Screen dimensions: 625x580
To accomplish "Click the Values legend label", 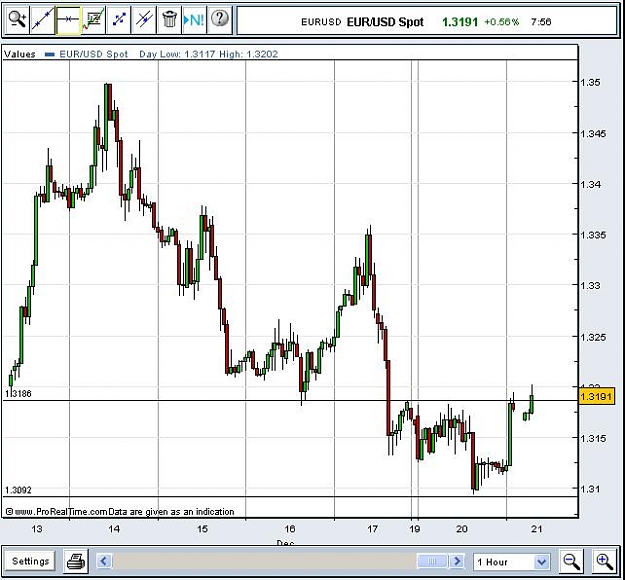I will point(20,54).
